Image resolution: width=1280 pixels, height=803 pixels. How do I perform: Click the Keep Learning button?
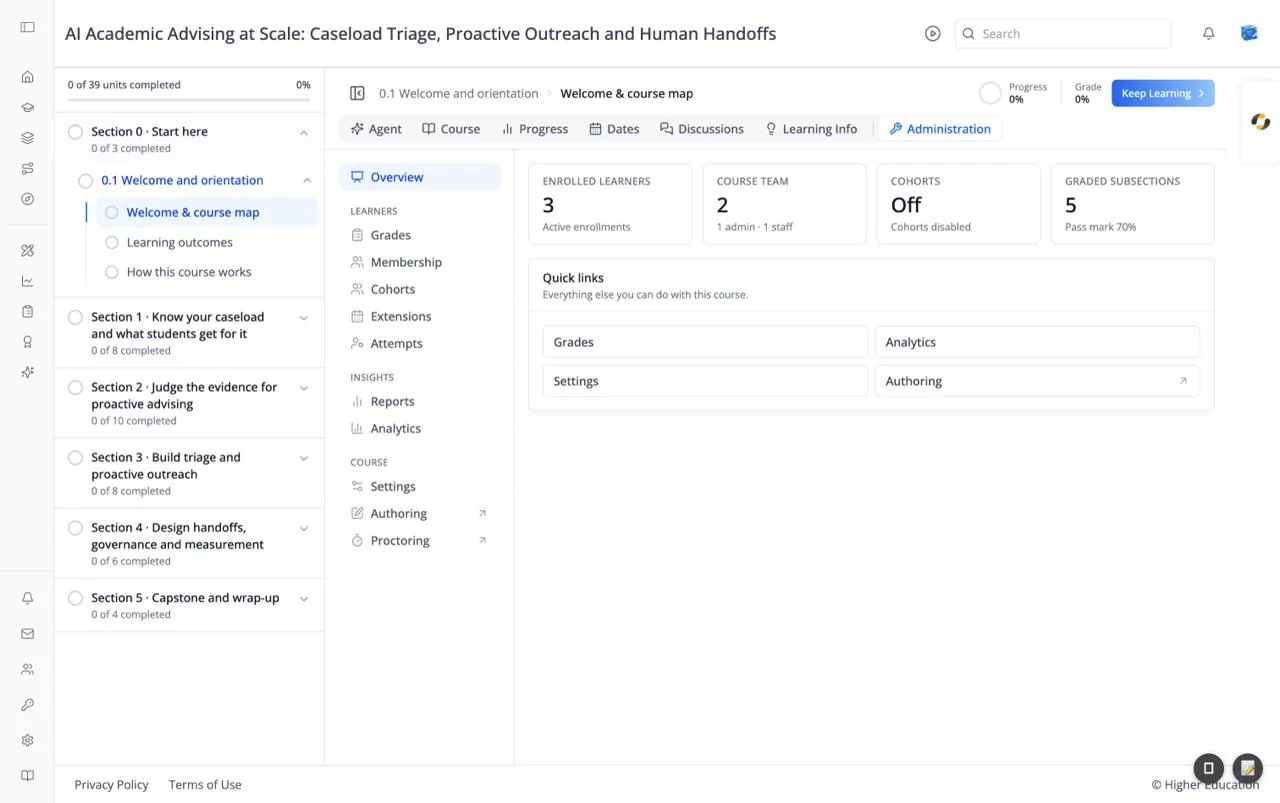(x=1163, y=93)
